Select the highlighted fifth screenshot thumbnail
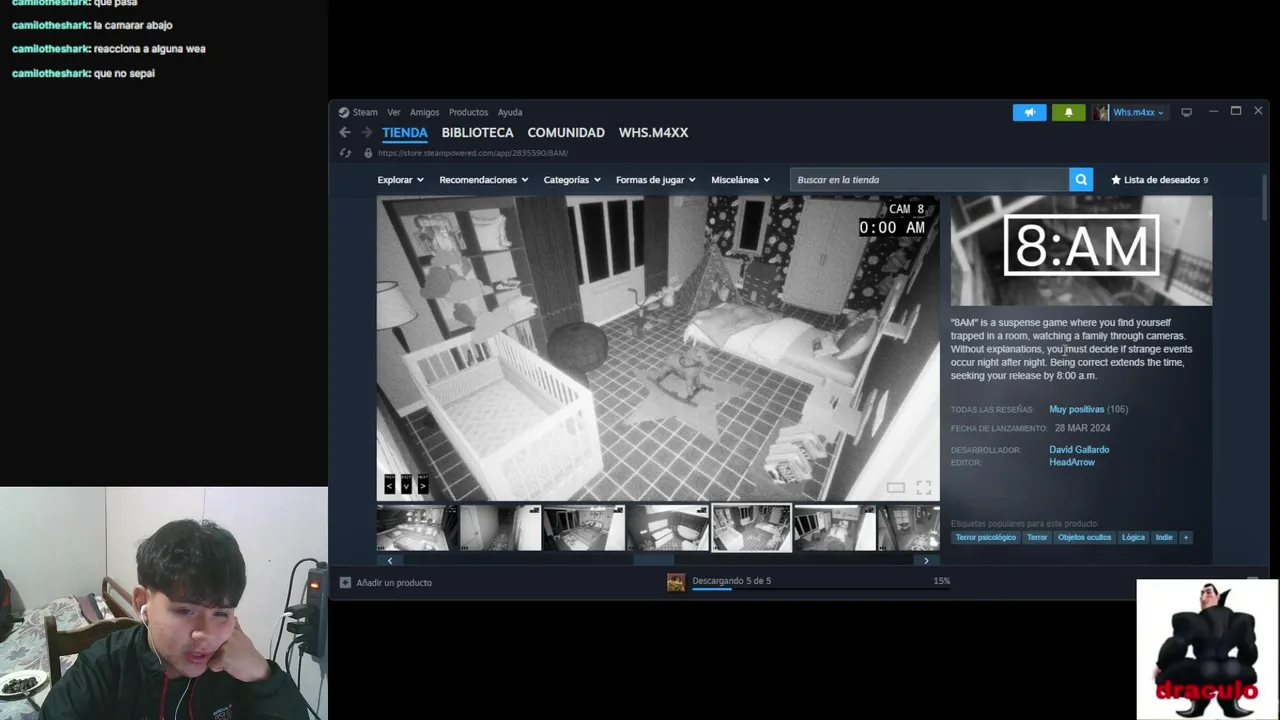The image size is (1280, 720). tap(751, 528)
